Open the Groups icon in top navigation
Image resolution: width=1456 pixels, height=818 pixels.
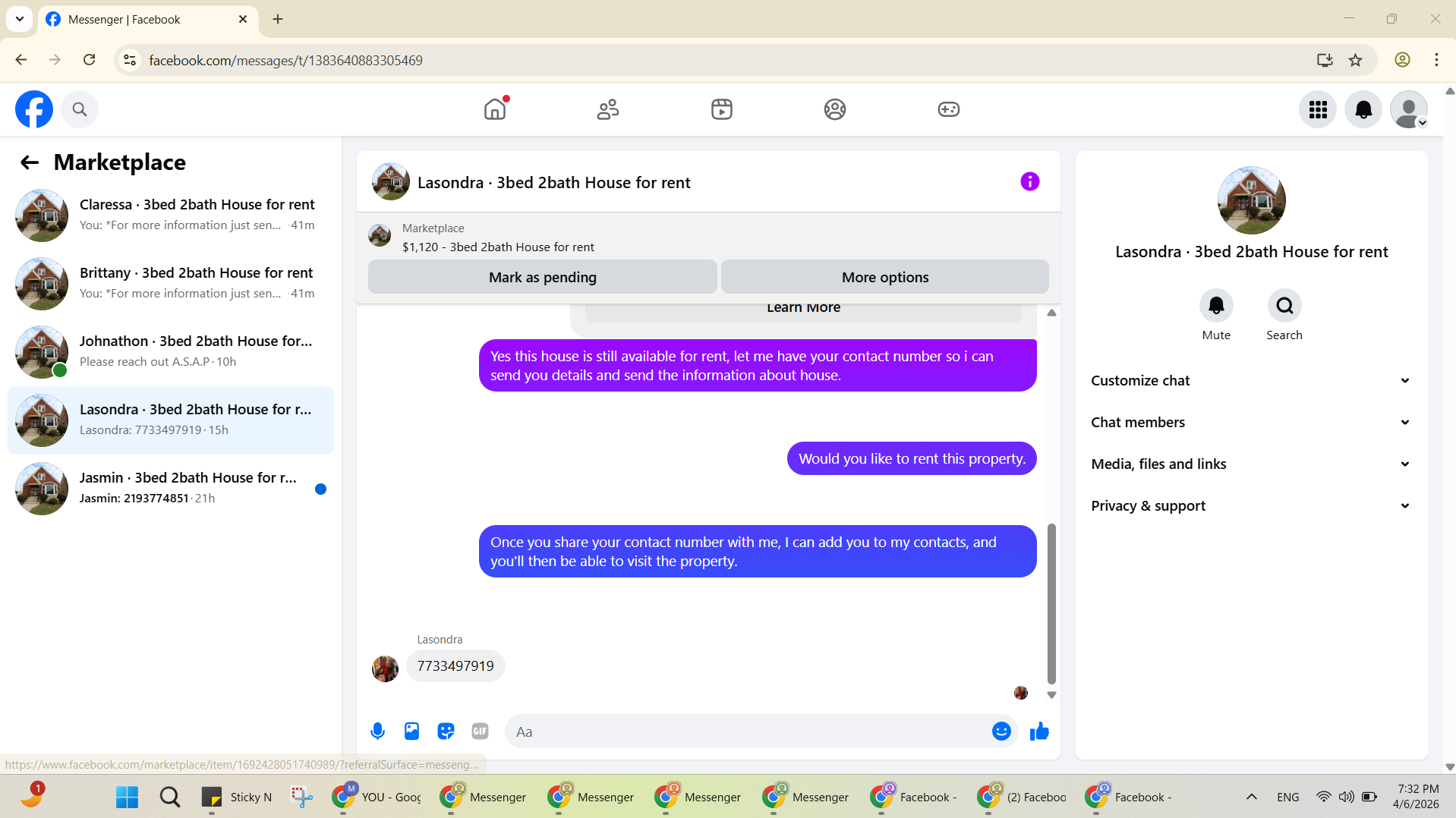tap(835, 109)
